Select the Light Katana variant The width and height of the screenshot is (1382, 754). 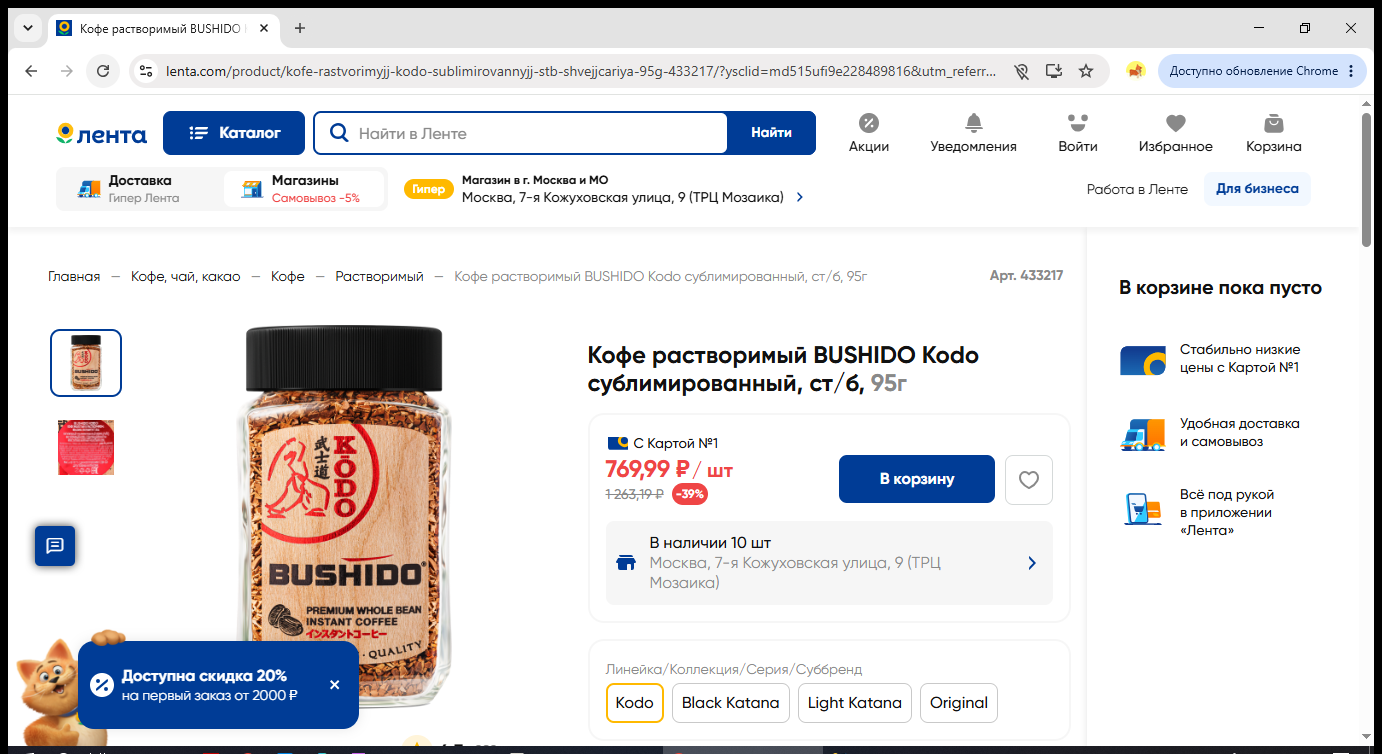tap(855, 703)
